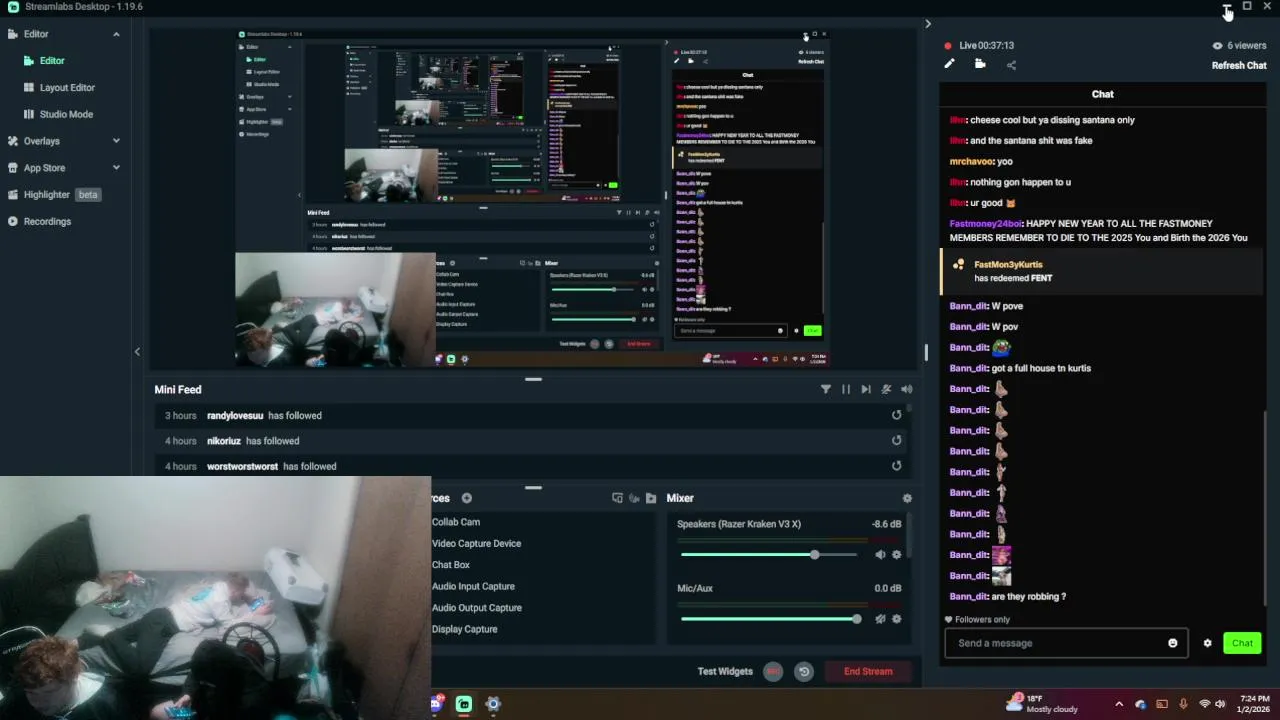1280x720 pixels.
Task: Toggle the Mini Feed alert mute icon
Action: [x=886, y=389]
